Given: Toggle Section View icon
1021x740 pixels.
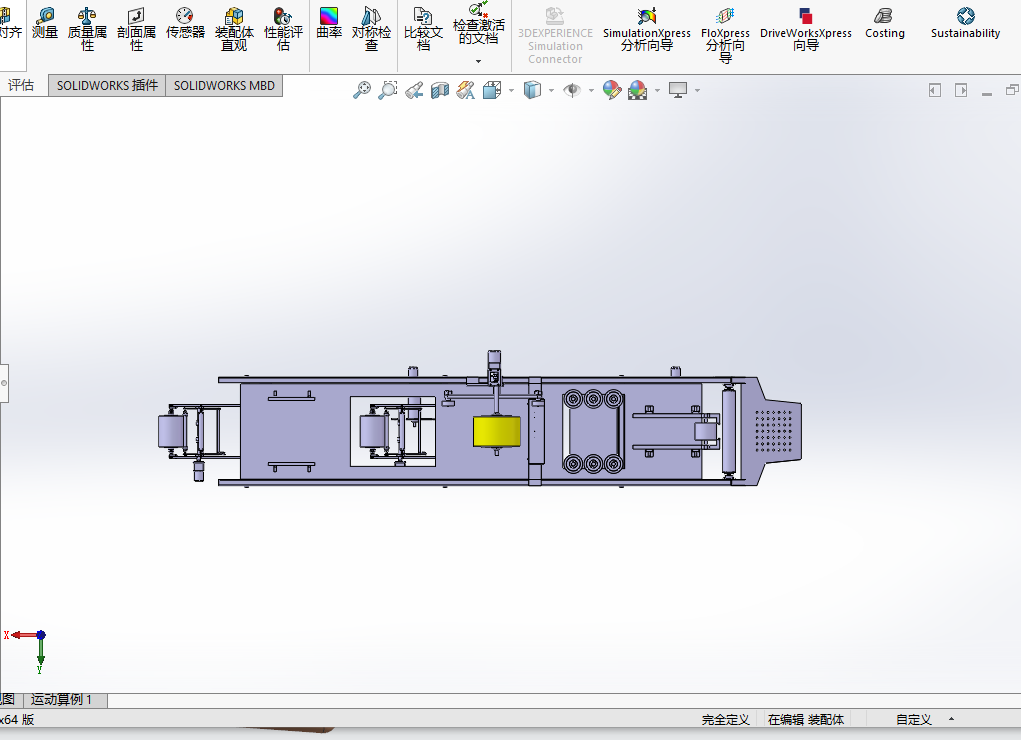Looking at the screenshot, I should [440, 90].
